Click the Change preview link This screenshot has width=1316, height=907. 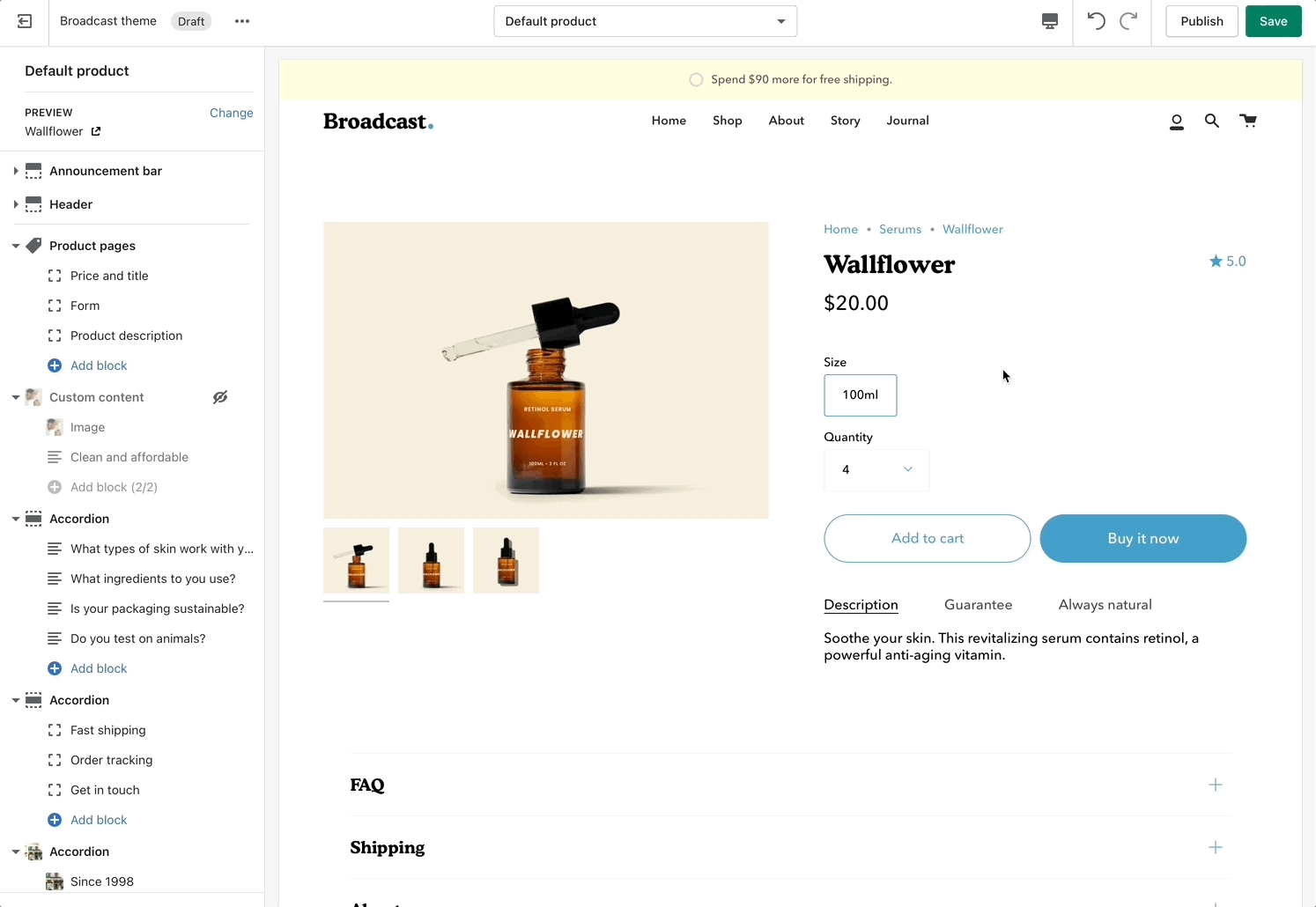231,113
